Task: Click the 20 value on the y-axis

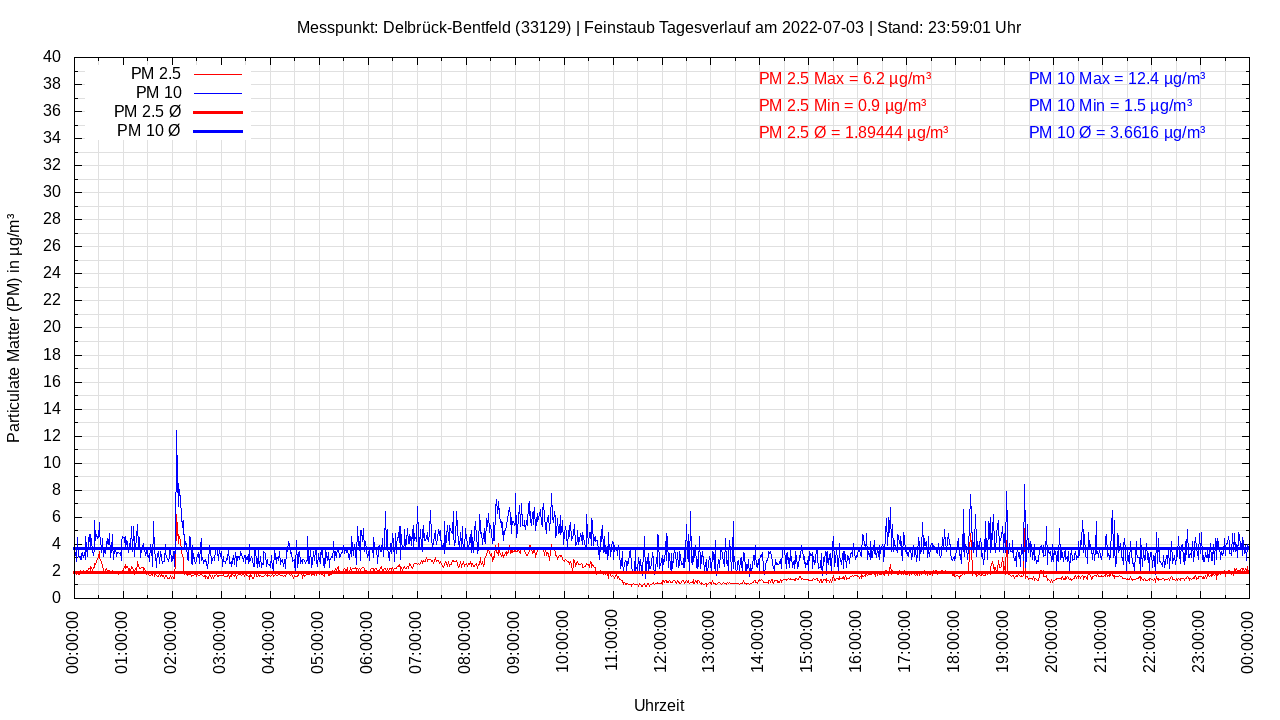Action: pos(51,327)
